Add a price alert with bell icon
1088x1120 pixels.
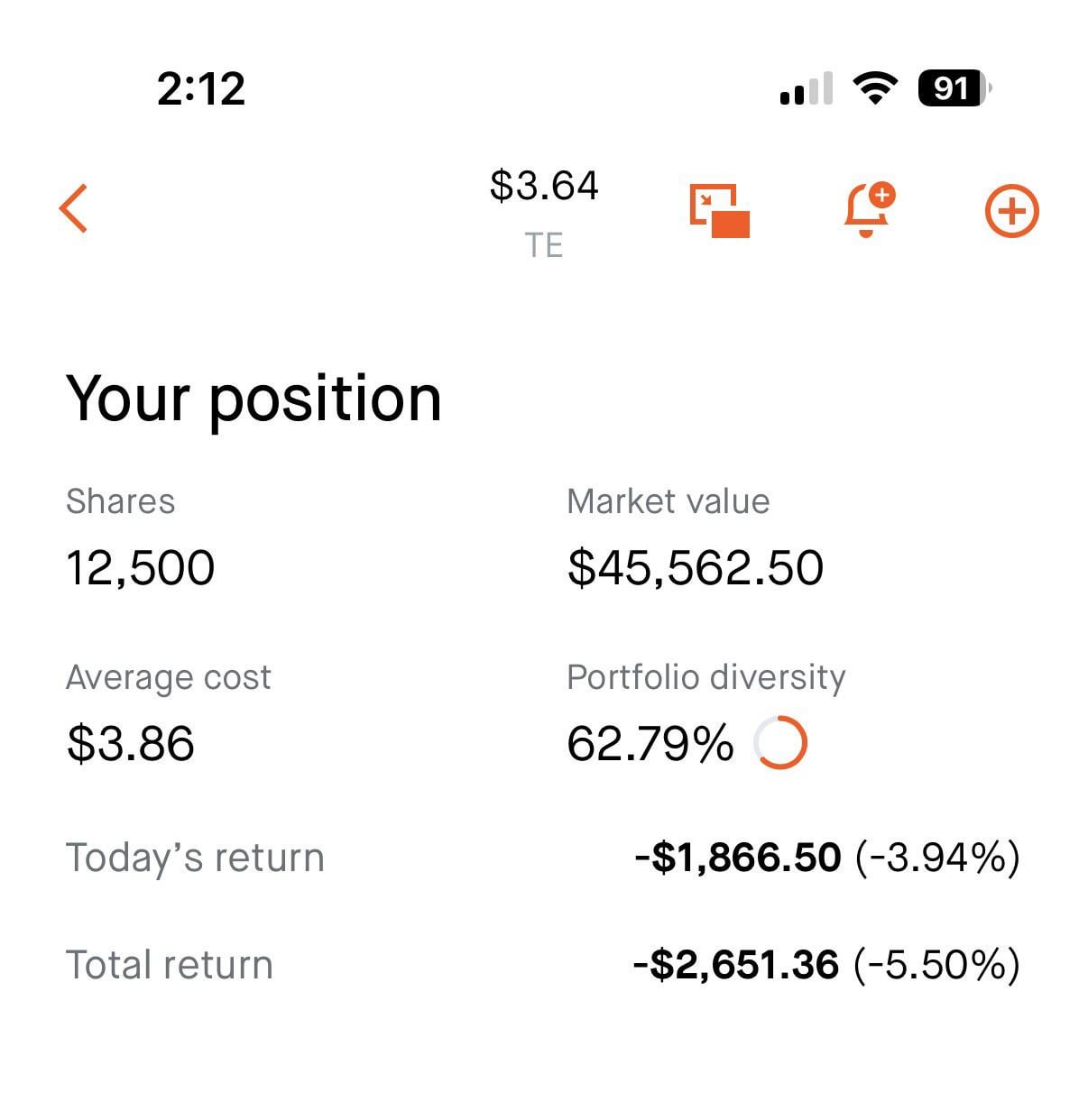tap(868, 210)
